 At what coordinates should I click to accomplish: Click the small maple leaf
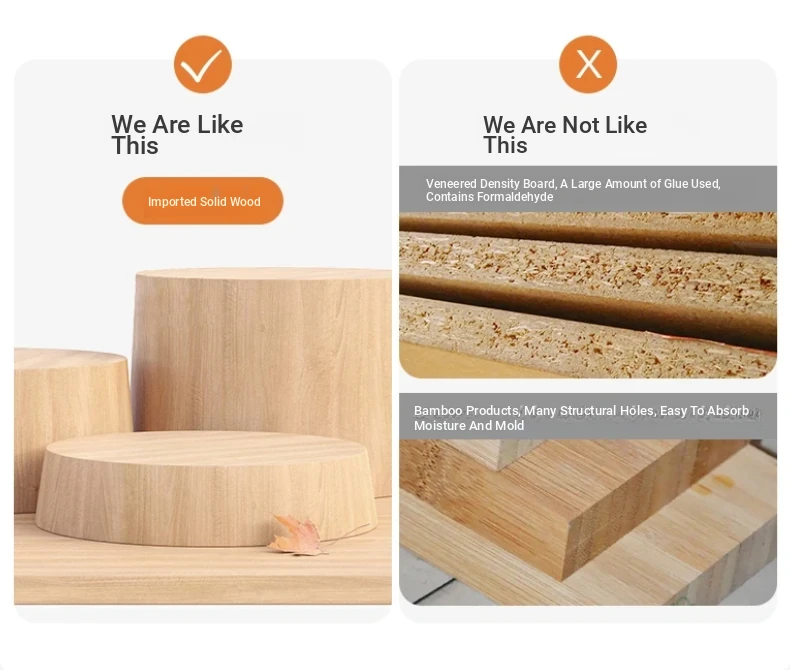[x=297, y=536]
